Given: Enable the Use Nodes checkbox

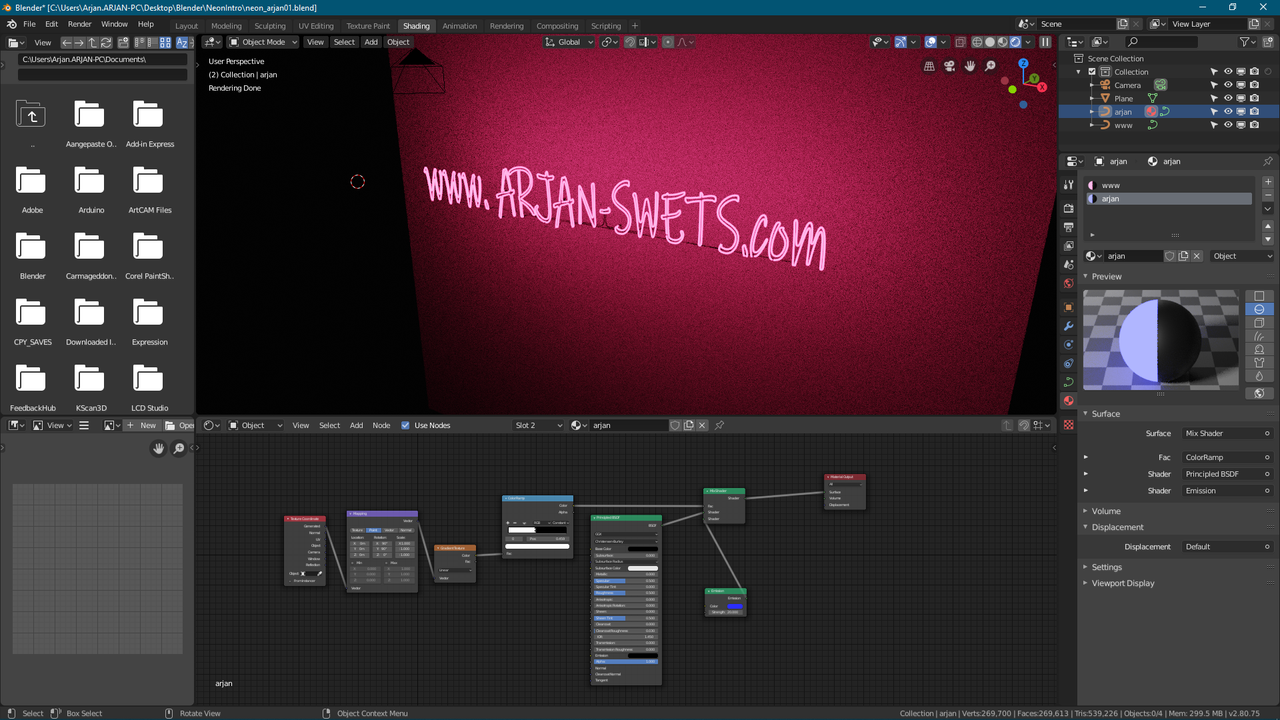Looking at the screenshot, I should 405,425.
